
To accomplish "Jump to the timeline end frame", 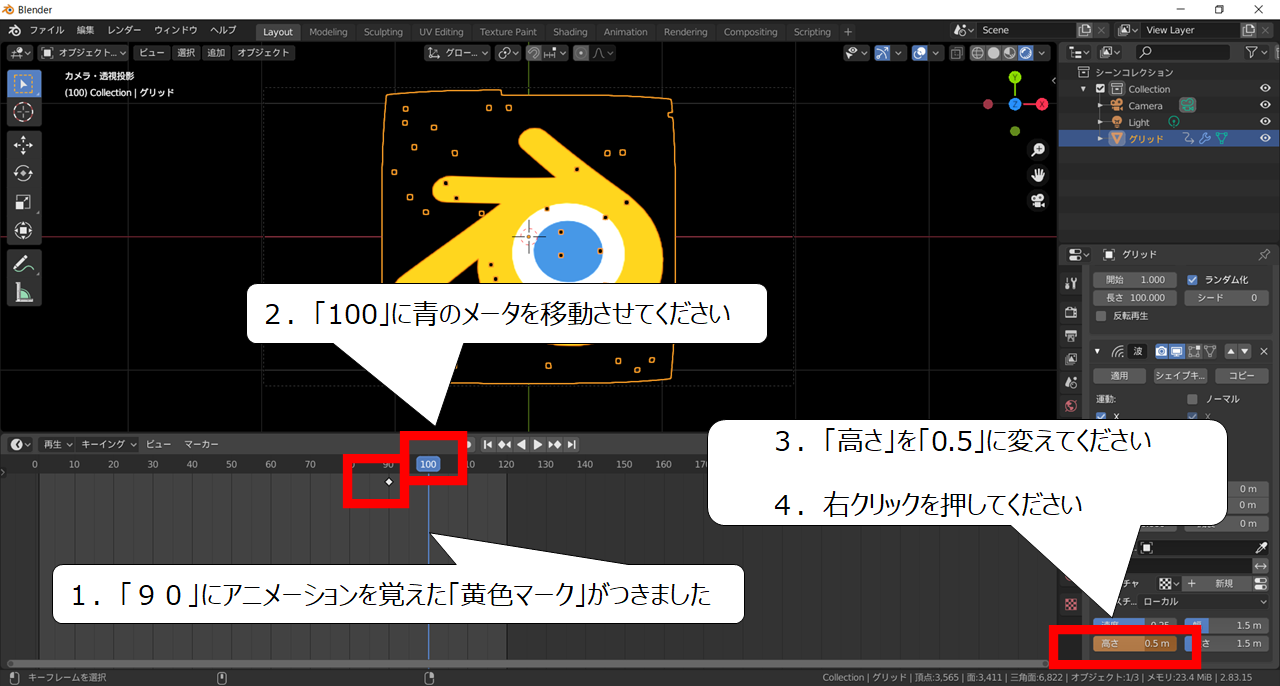I will (570, 444).
